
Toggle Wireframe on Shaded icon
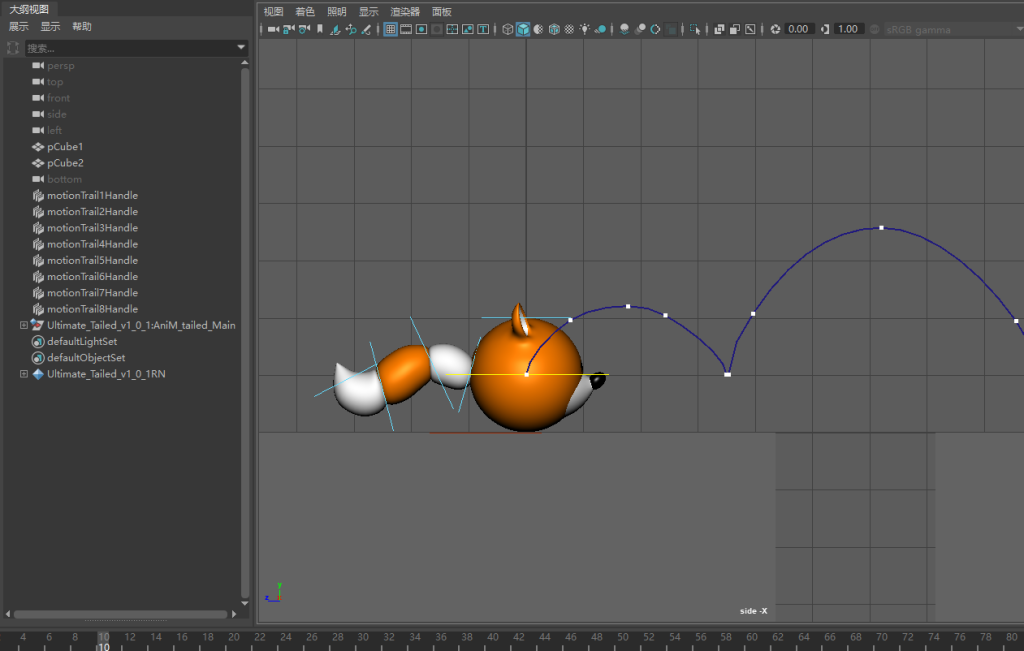(x=554, y=29)
